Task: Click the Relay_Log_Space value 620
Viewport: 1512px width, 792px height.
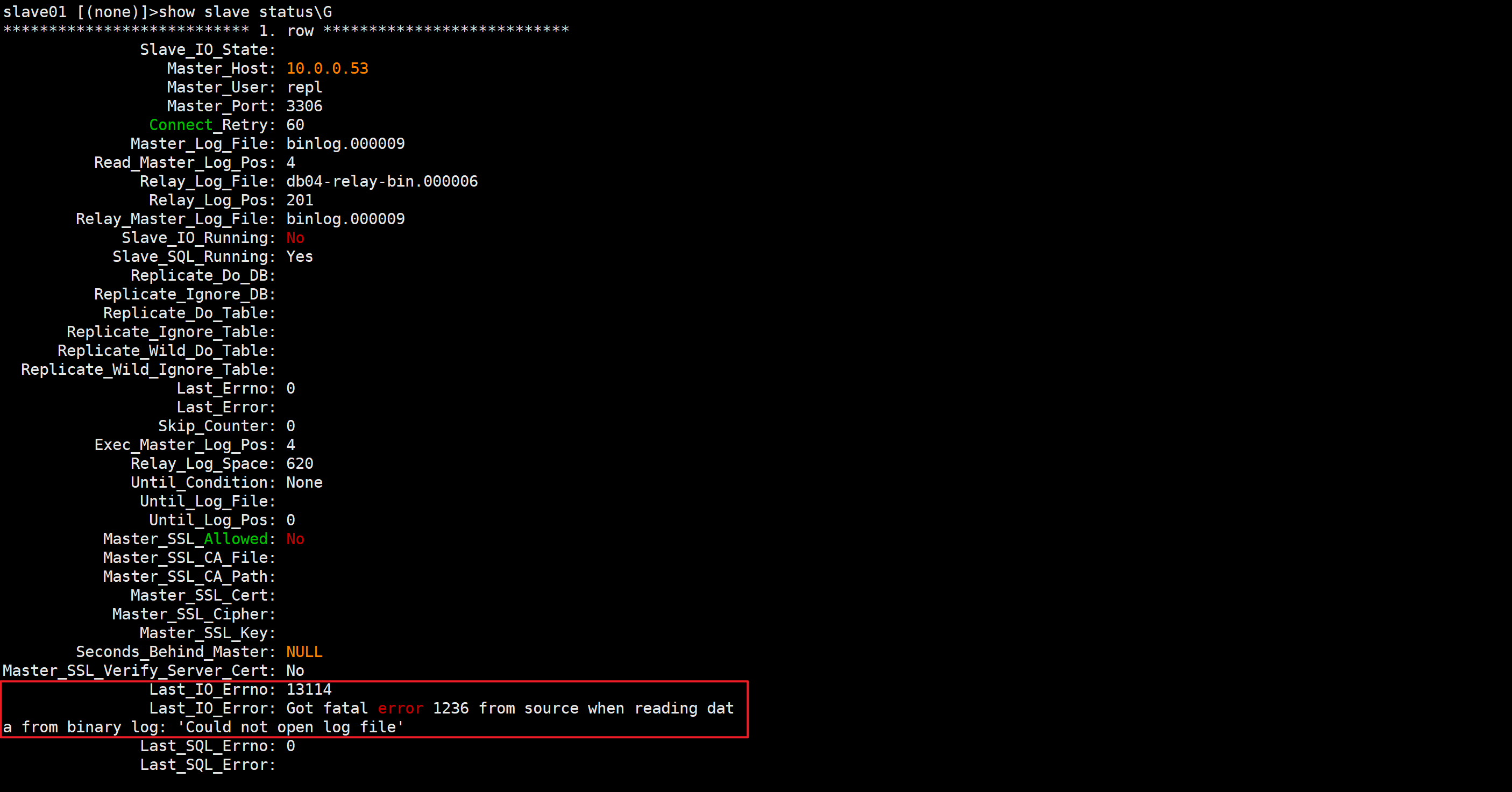Action: click(300, 463)
